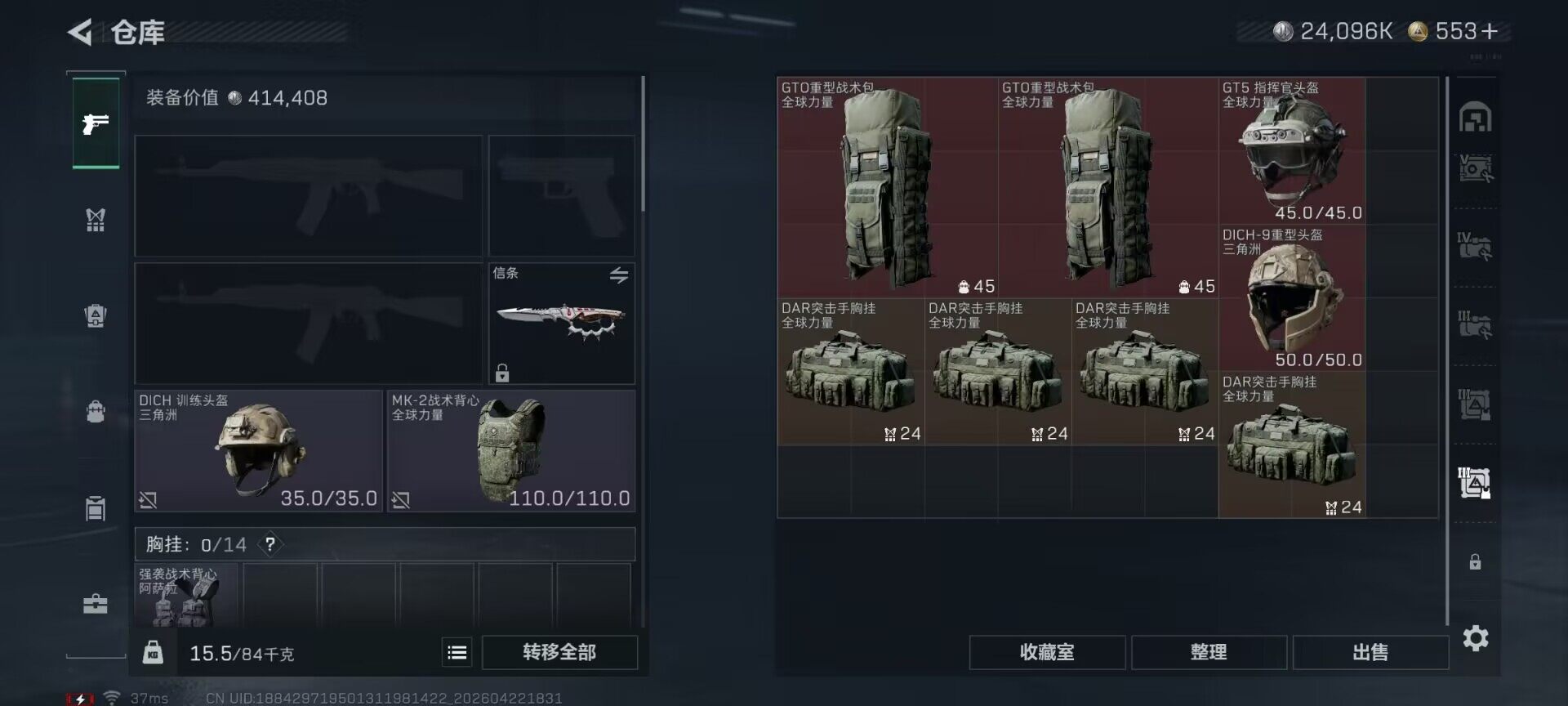Open the list view icon beside 转移全部
This screenshot has height=706, width=1568.
[x=457, y=652]
